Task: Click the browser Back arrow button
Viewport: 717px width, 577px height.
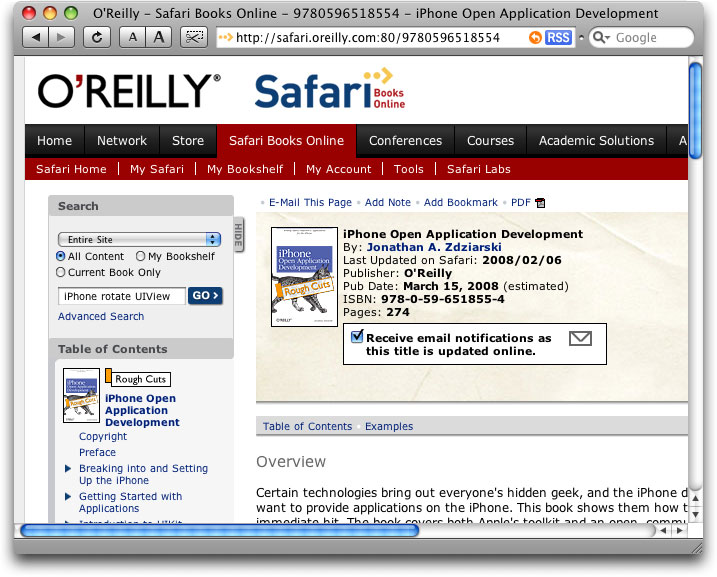Action: coord(35,37)
